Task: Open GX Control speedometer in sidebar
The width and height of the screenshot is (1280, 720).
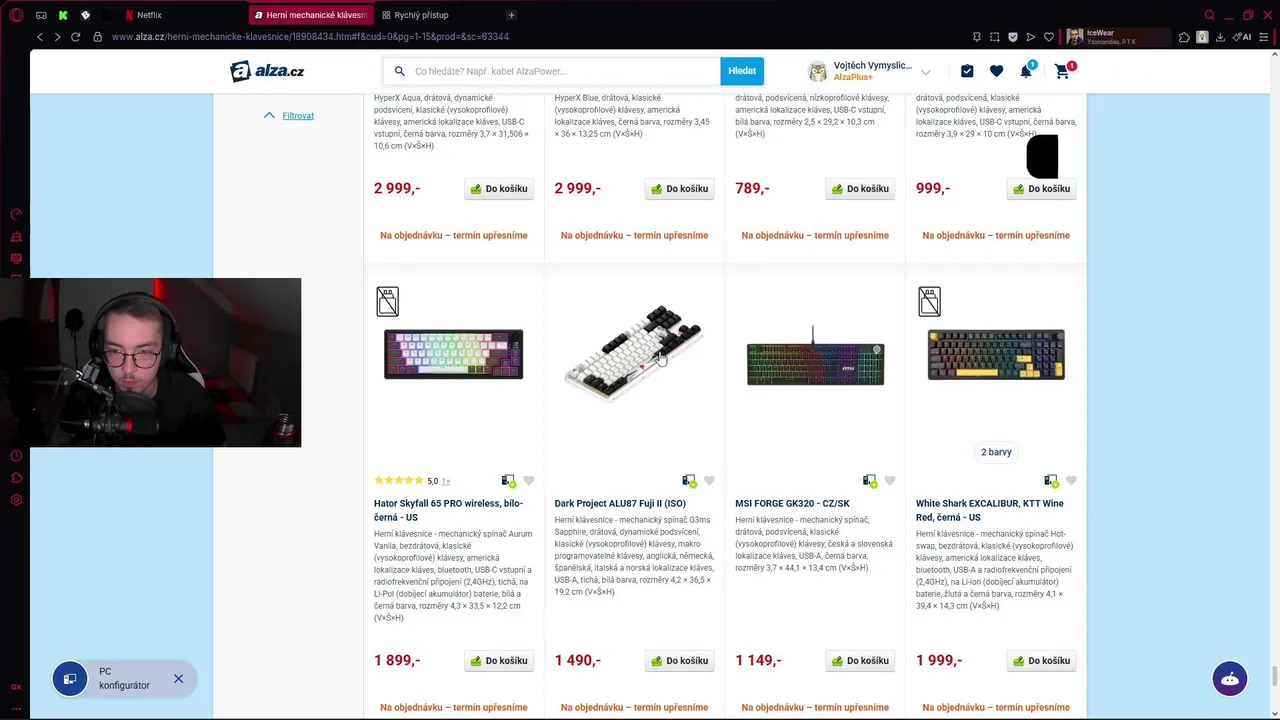Action: [x=16, y=214]
